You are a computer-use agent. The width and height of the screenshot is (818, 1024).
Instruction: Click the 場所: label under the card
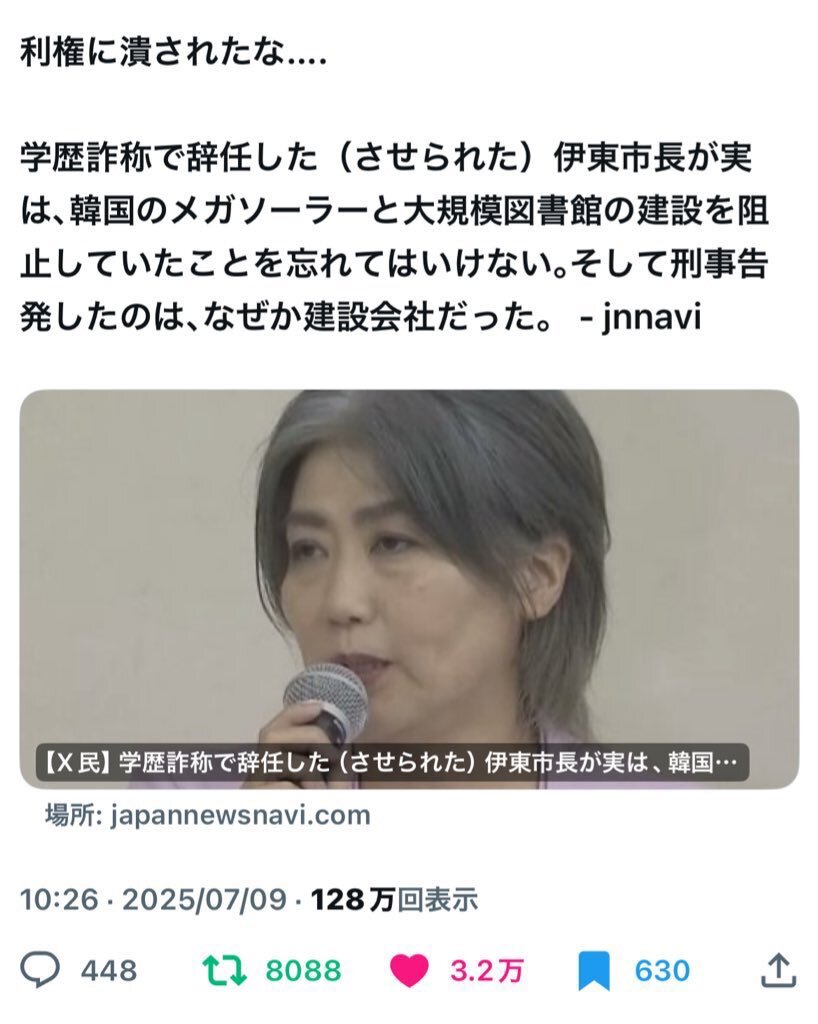73,815
